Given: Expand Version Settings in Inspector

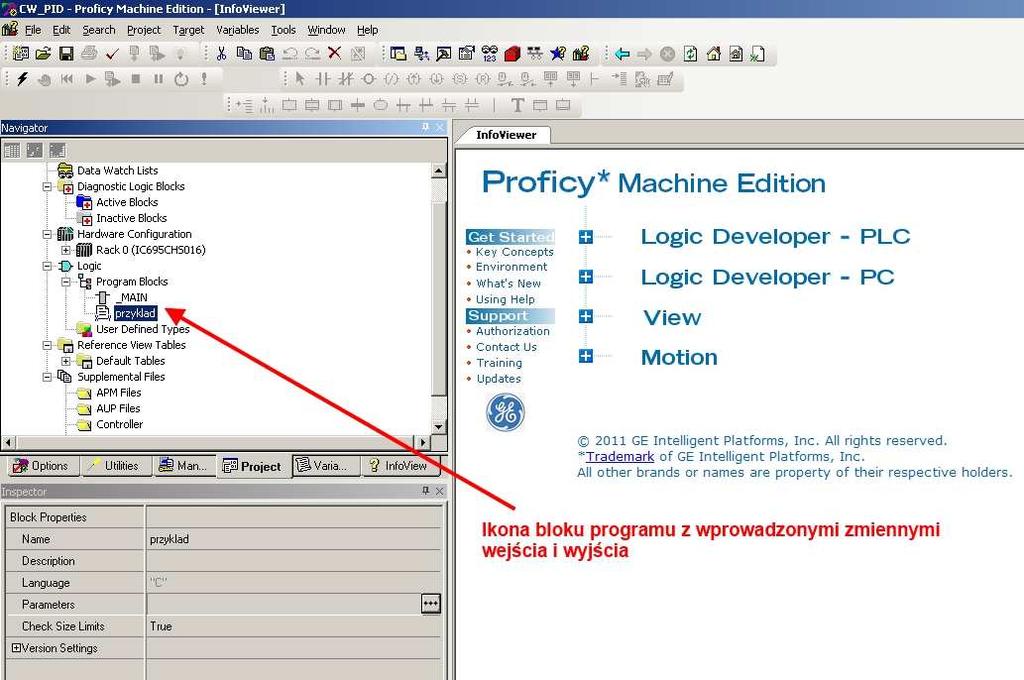Looking at the screenshot, I should (x=16, y=647).
